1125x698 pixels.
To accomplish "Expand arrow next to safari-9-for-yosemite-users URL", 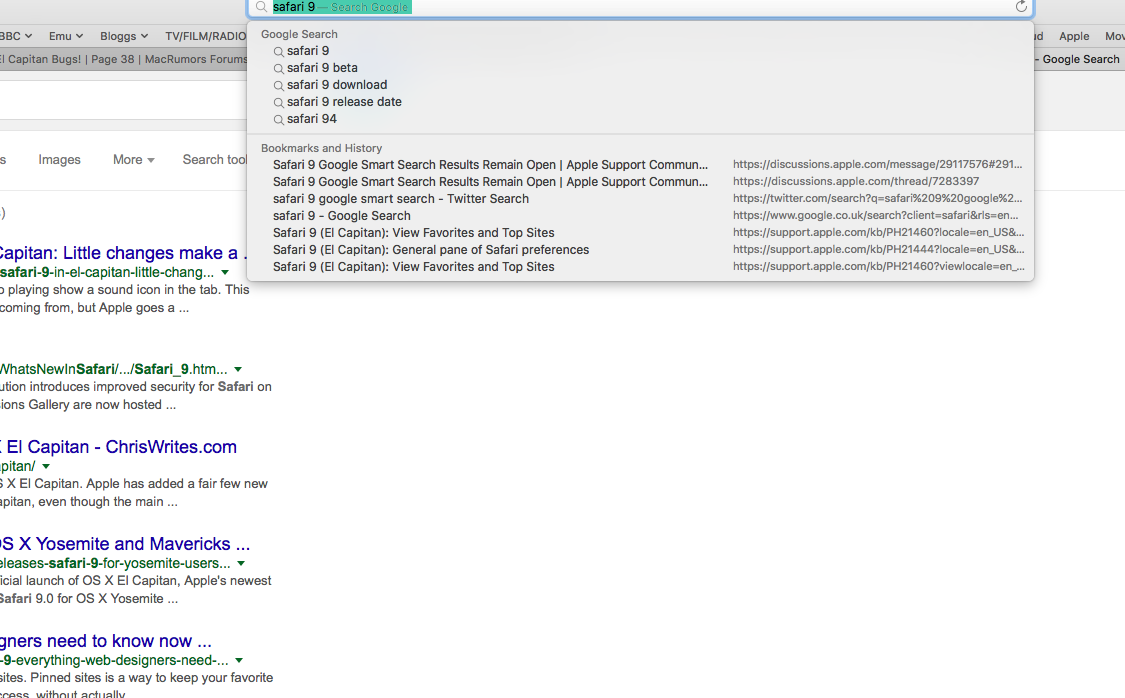I will [241, 563].
